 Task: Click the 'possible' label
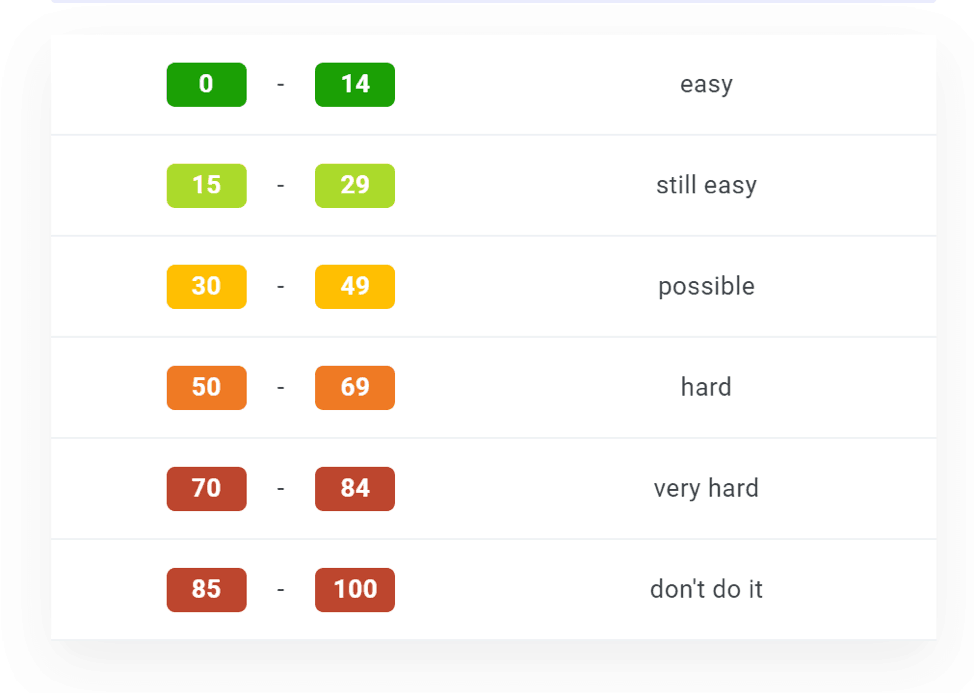pyautogui.click(x=706, y=286)
